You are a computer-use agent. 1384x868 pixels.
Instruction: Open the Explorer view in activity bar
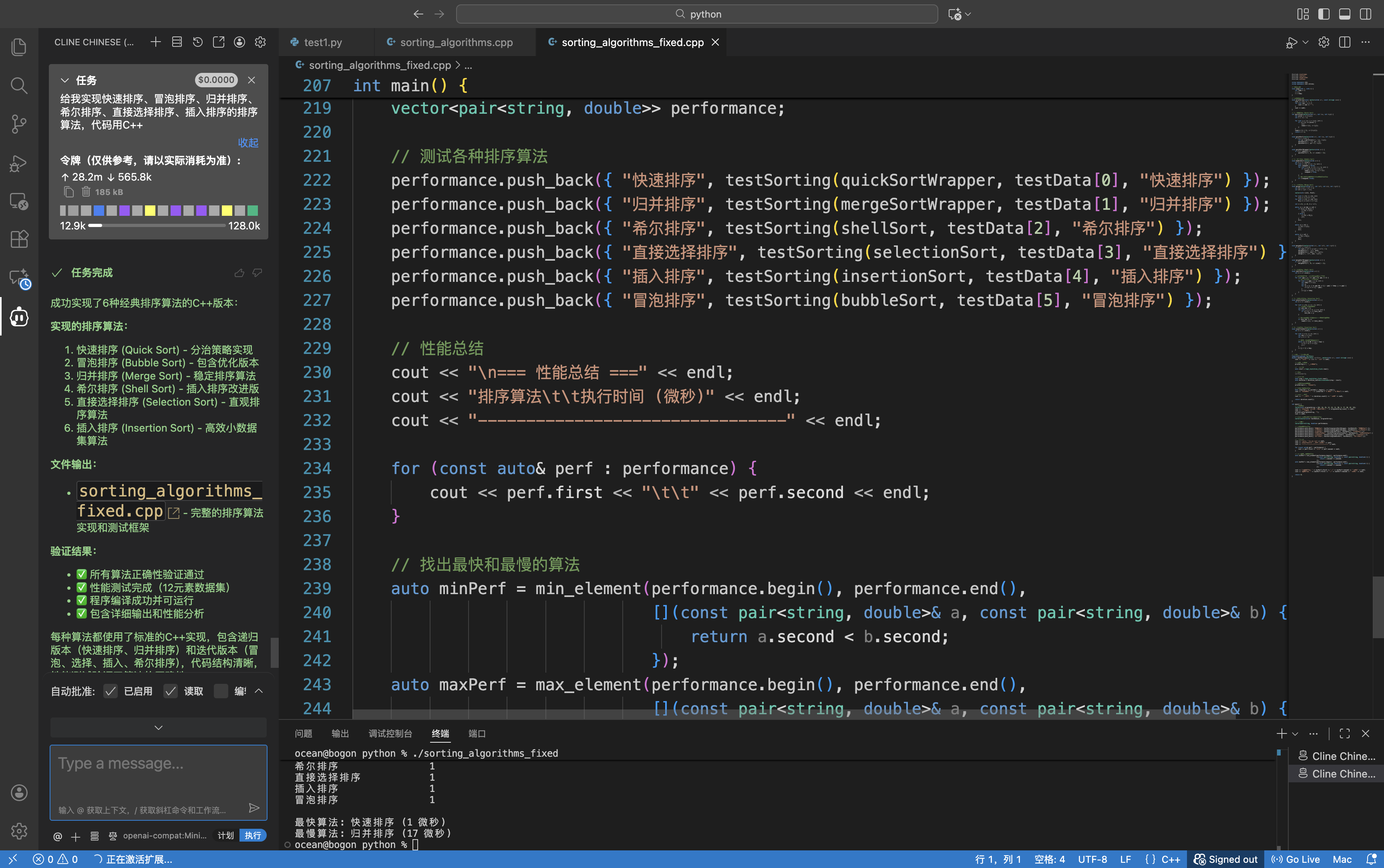coord(19,47)
